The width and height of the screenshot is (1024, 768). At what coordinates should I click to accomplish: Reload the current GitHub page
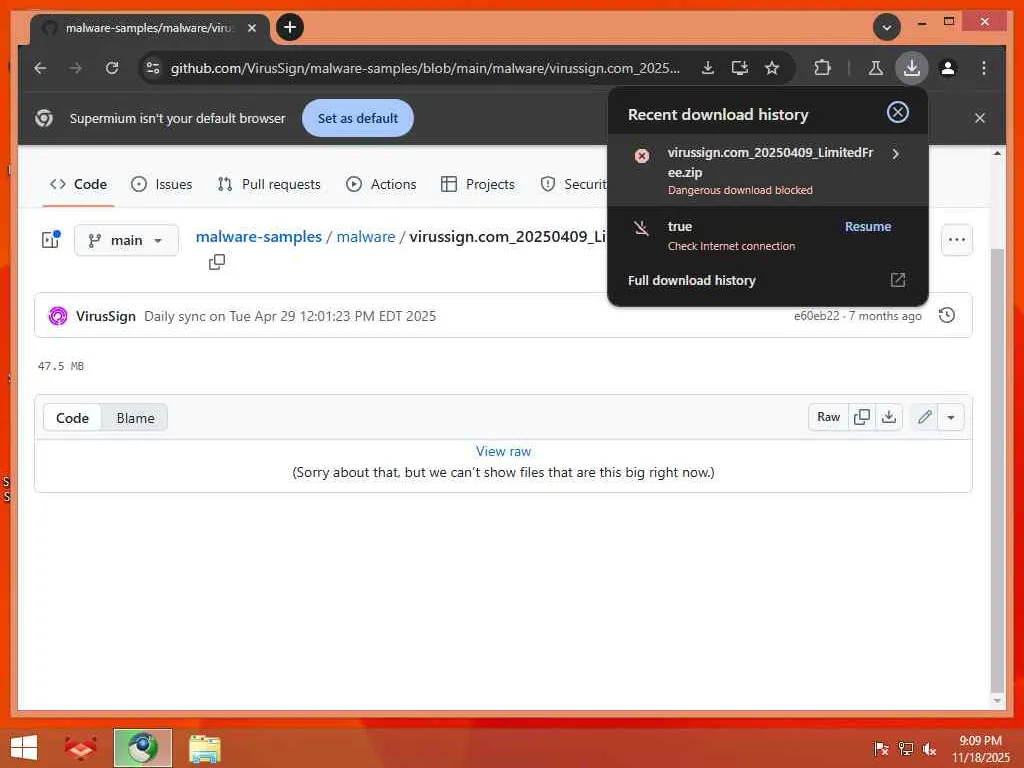coord(112,68)
